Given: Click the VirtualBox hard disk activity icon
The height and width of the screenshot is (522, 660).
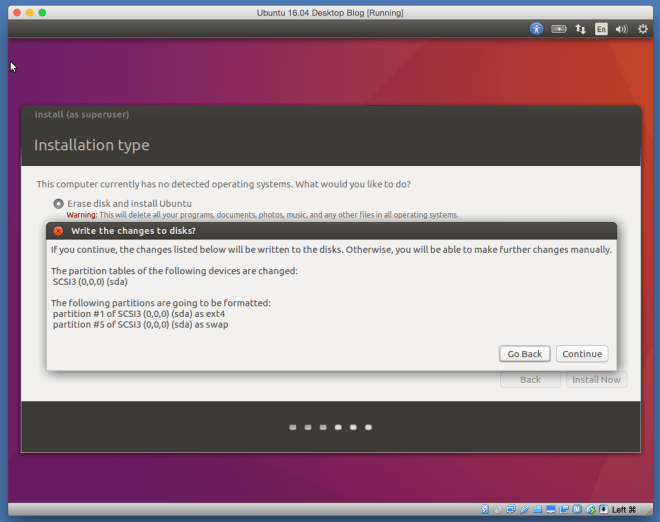Looking at the screenshot, I should click(485, 510).
